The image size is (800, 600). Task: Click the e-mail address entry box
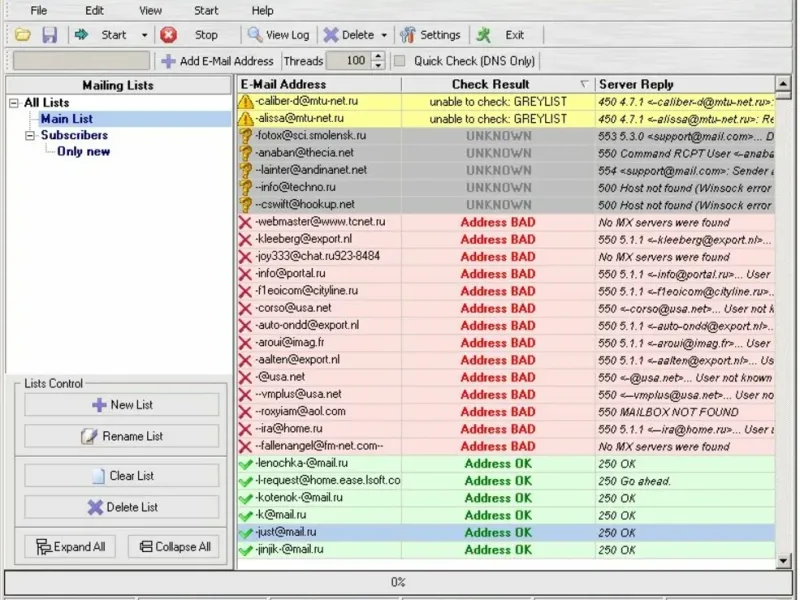point(82,61)
